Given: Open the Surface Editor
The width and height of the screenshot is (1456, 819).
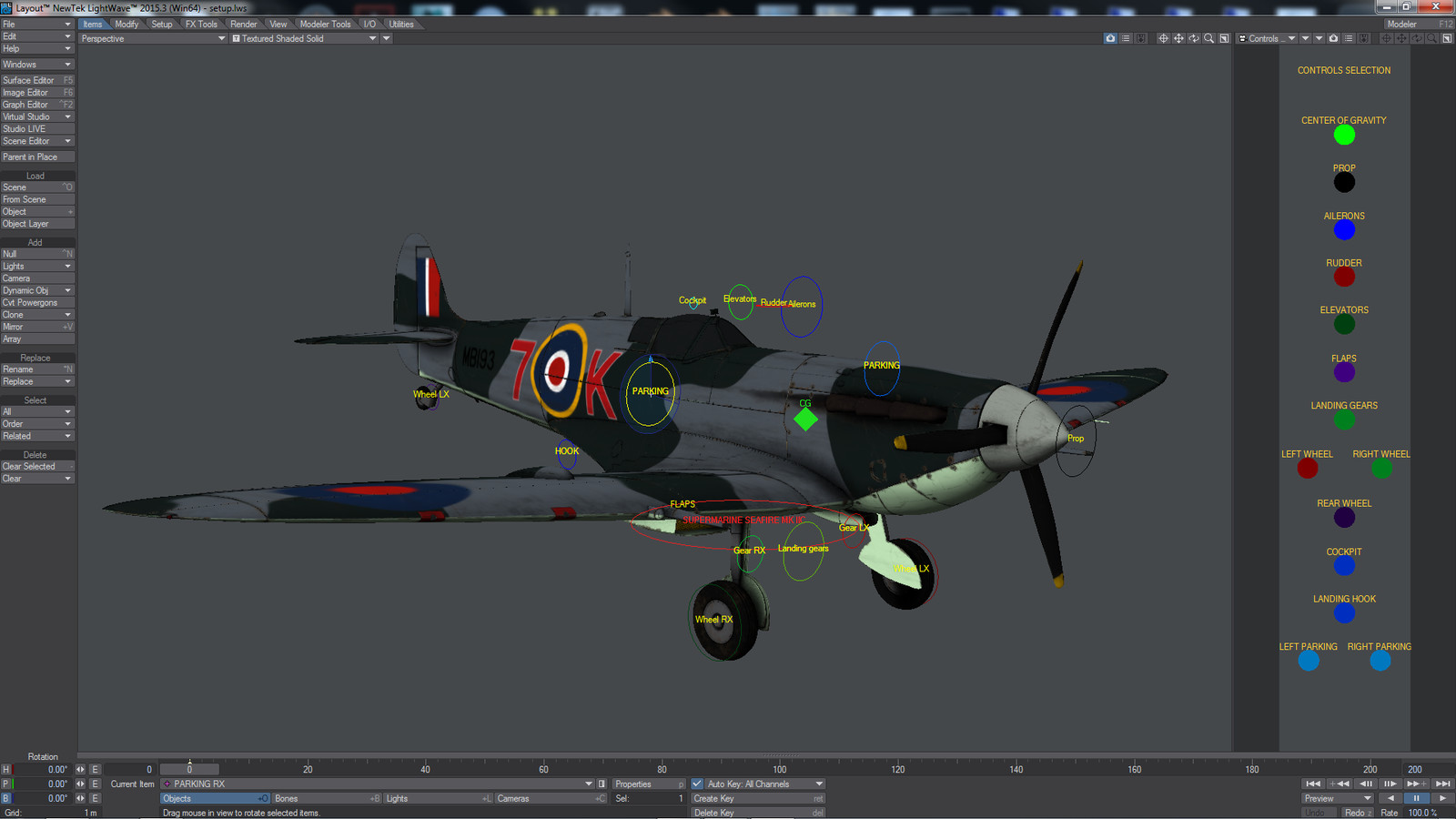Looking at the screenshot, I should (37, 80).
